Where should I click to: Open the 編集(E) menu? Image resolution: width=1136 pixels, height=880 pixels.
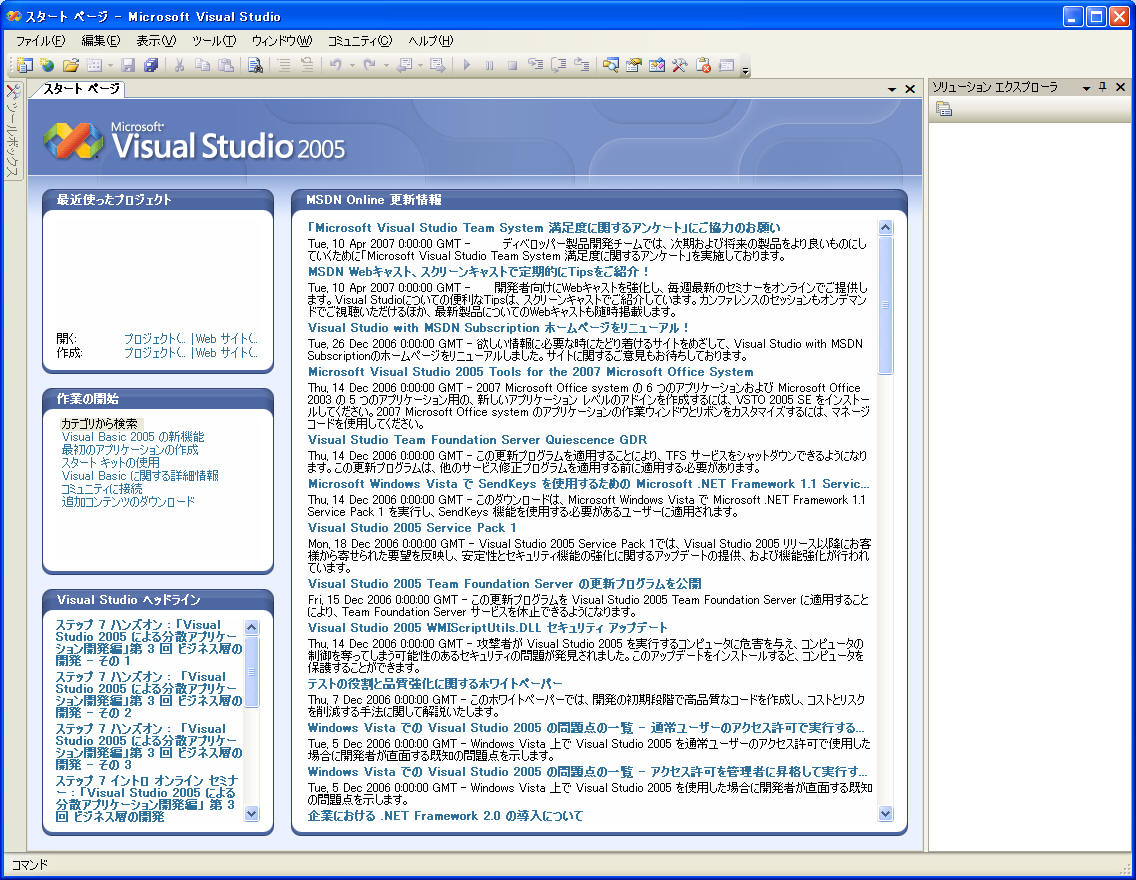pos(101,41)
